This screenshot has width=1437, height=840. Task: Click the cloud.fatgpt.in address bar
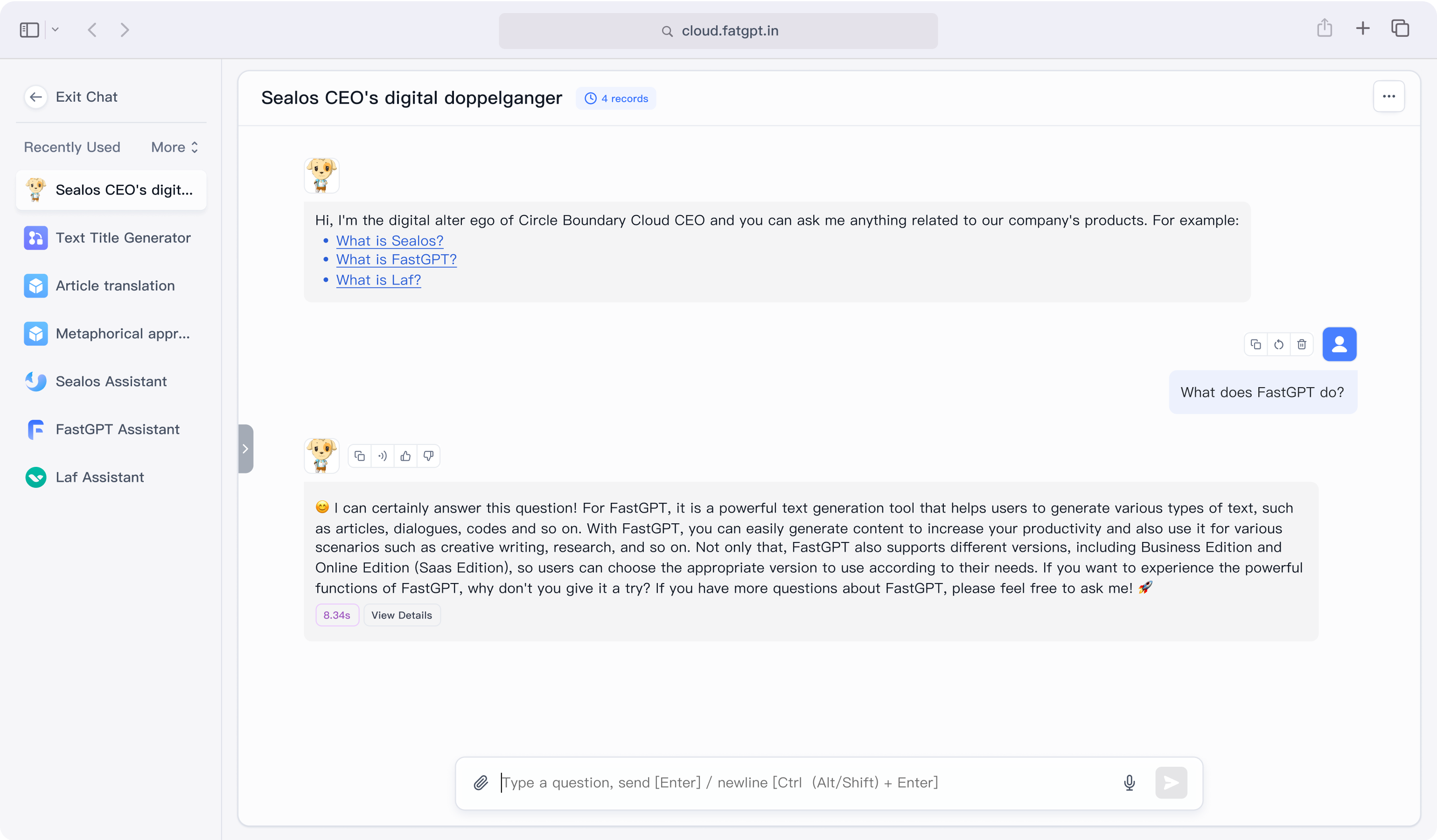(718, 31)
